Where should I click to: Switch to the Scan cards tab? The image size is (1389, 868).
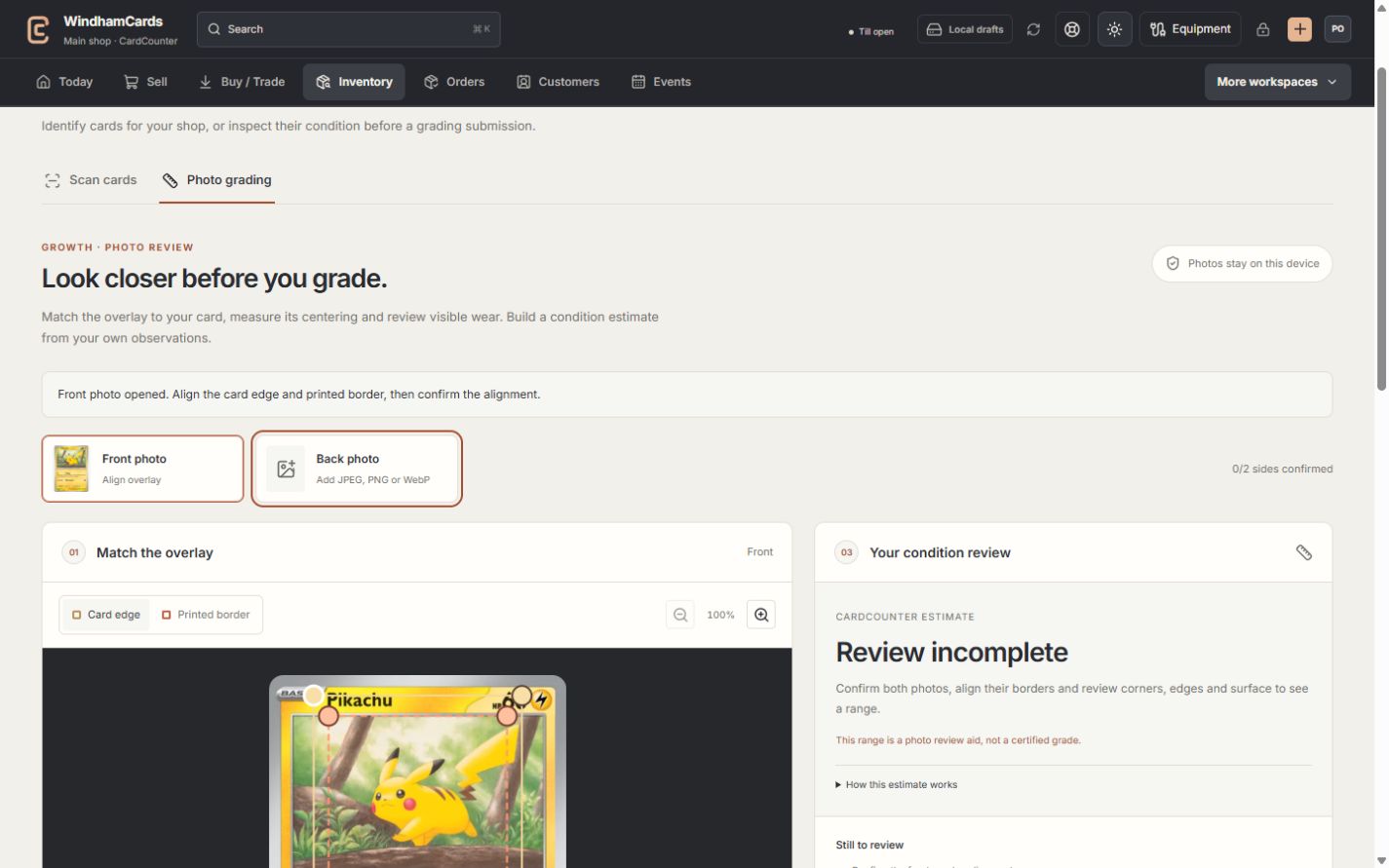click(91, 180)
